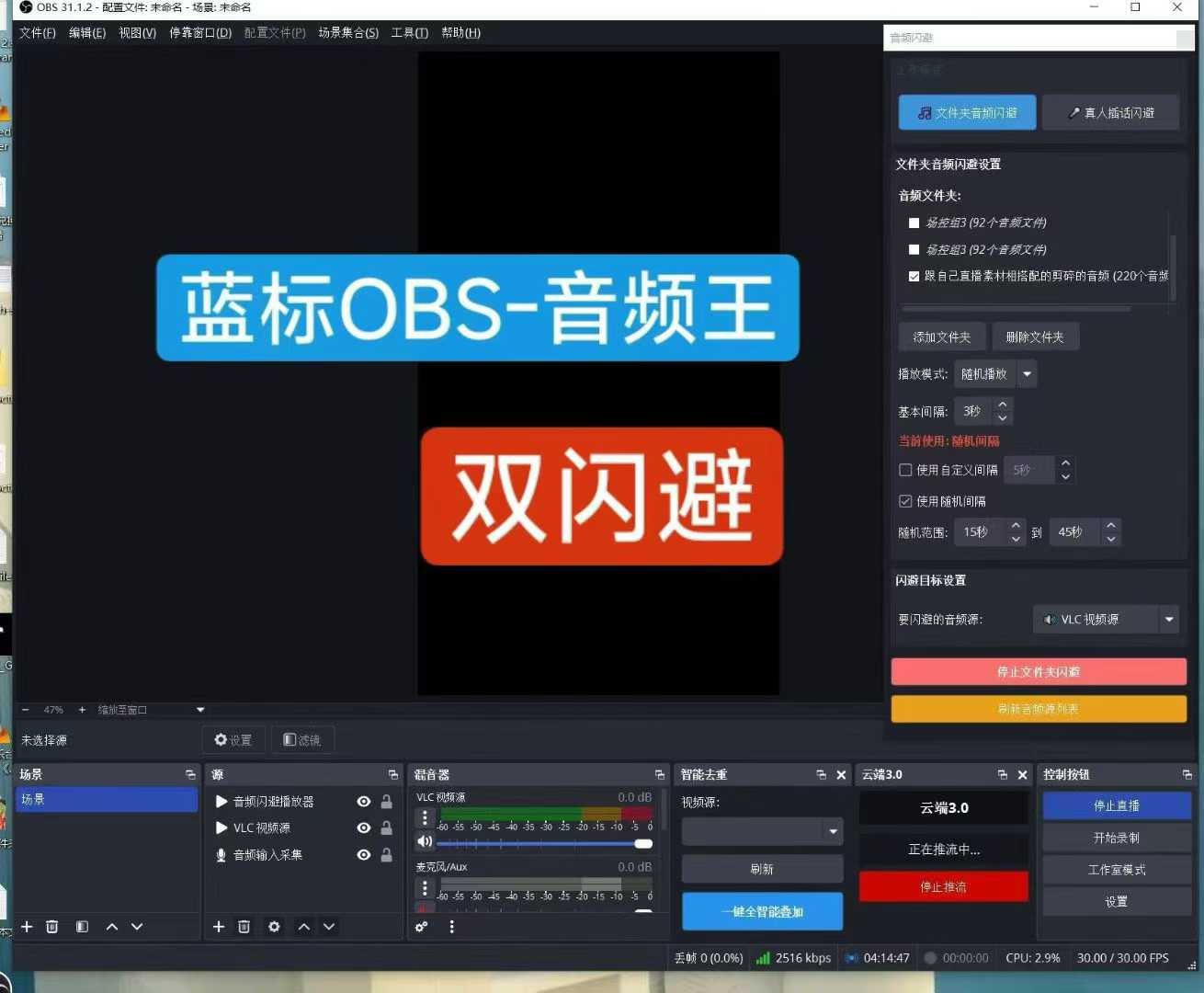Image resolution: width=1204 pixels, height=993 pixels.
Task: Mute VLC 视频源 with the speaker icon
Action: click(x=425, y=841)
